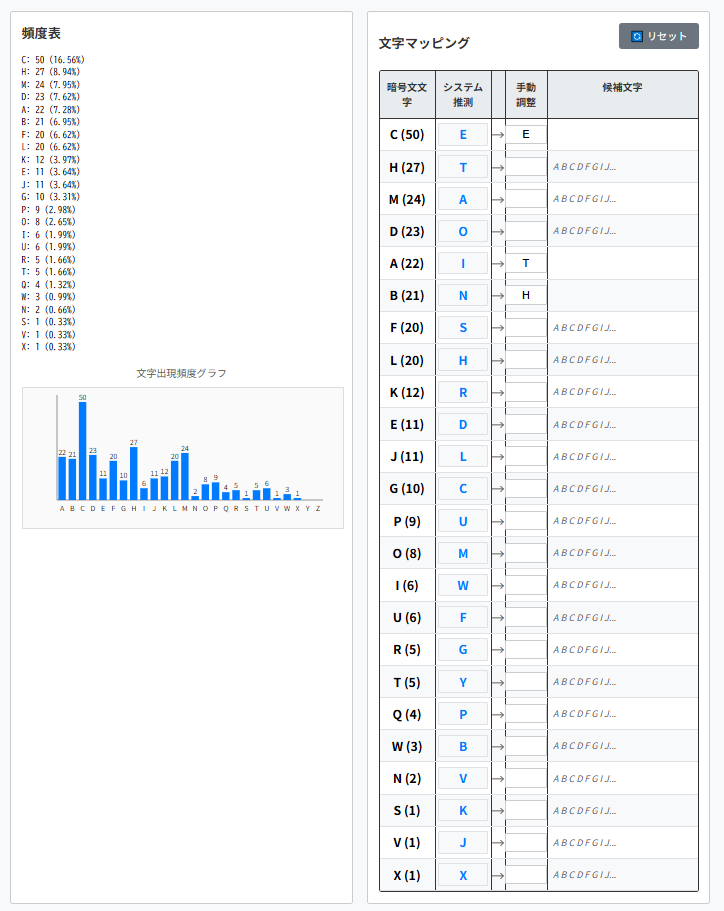Choose system guess R for K (12)
This screenshot has width=724, height=911.
pyautogui.click(x=463, y=392)
